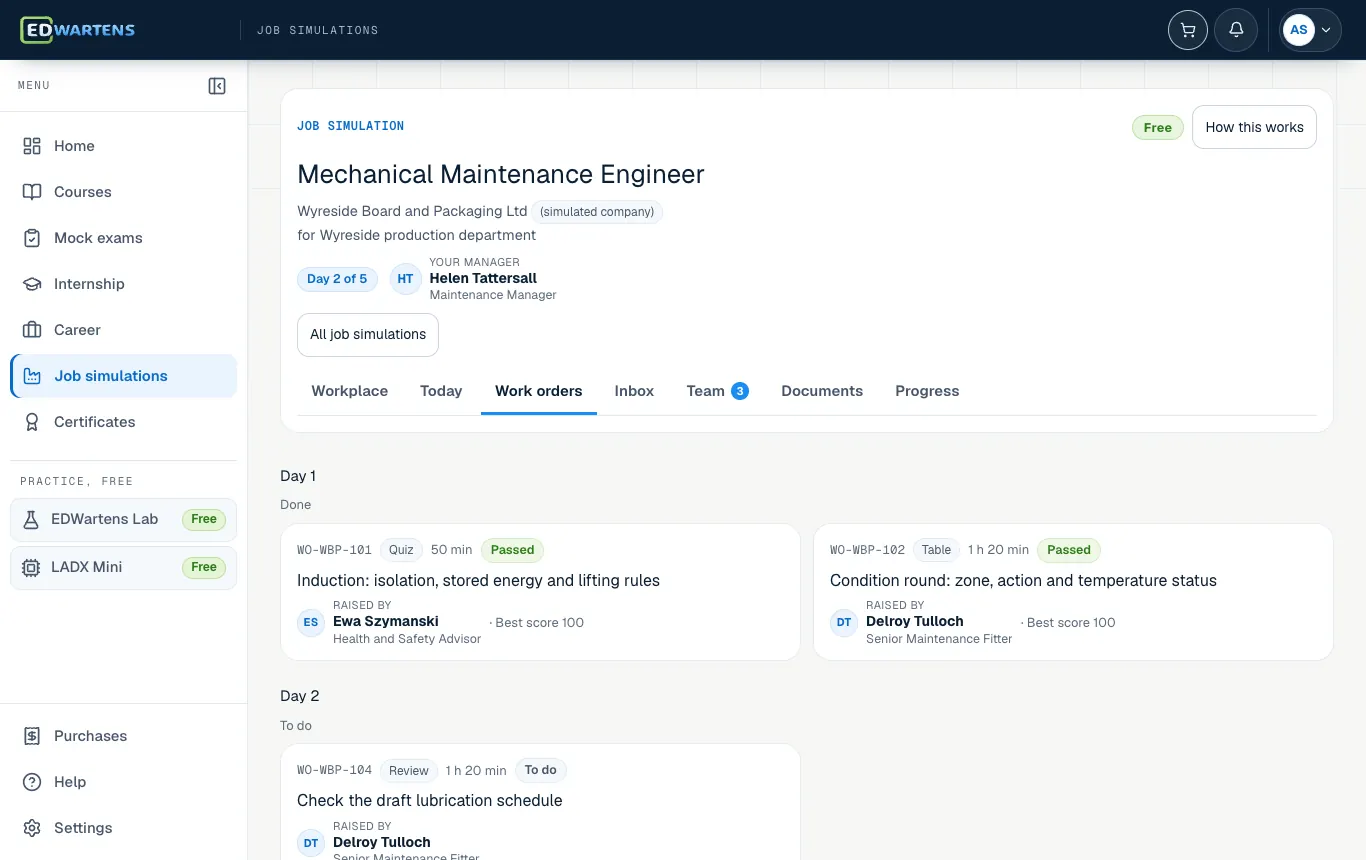Open work order WO-WBP-101 Induction card title

pos(478,581)
